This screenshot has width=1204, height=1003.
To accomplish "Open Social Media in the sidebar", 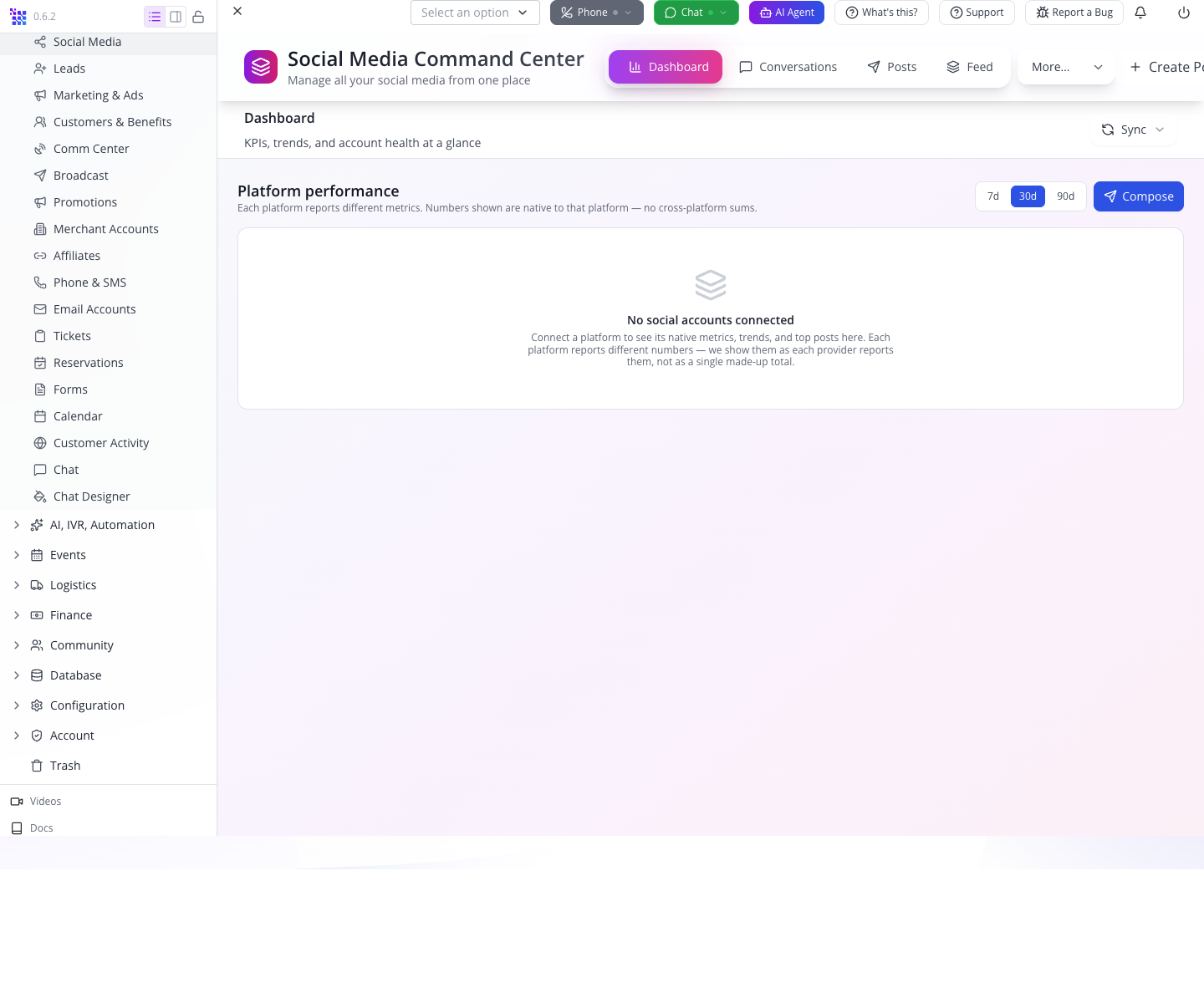I will click(108, 42).
